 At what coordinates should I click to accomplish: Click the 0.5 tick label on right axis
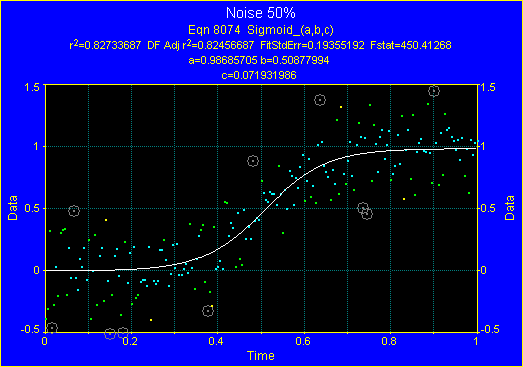(x=488, y=208)
